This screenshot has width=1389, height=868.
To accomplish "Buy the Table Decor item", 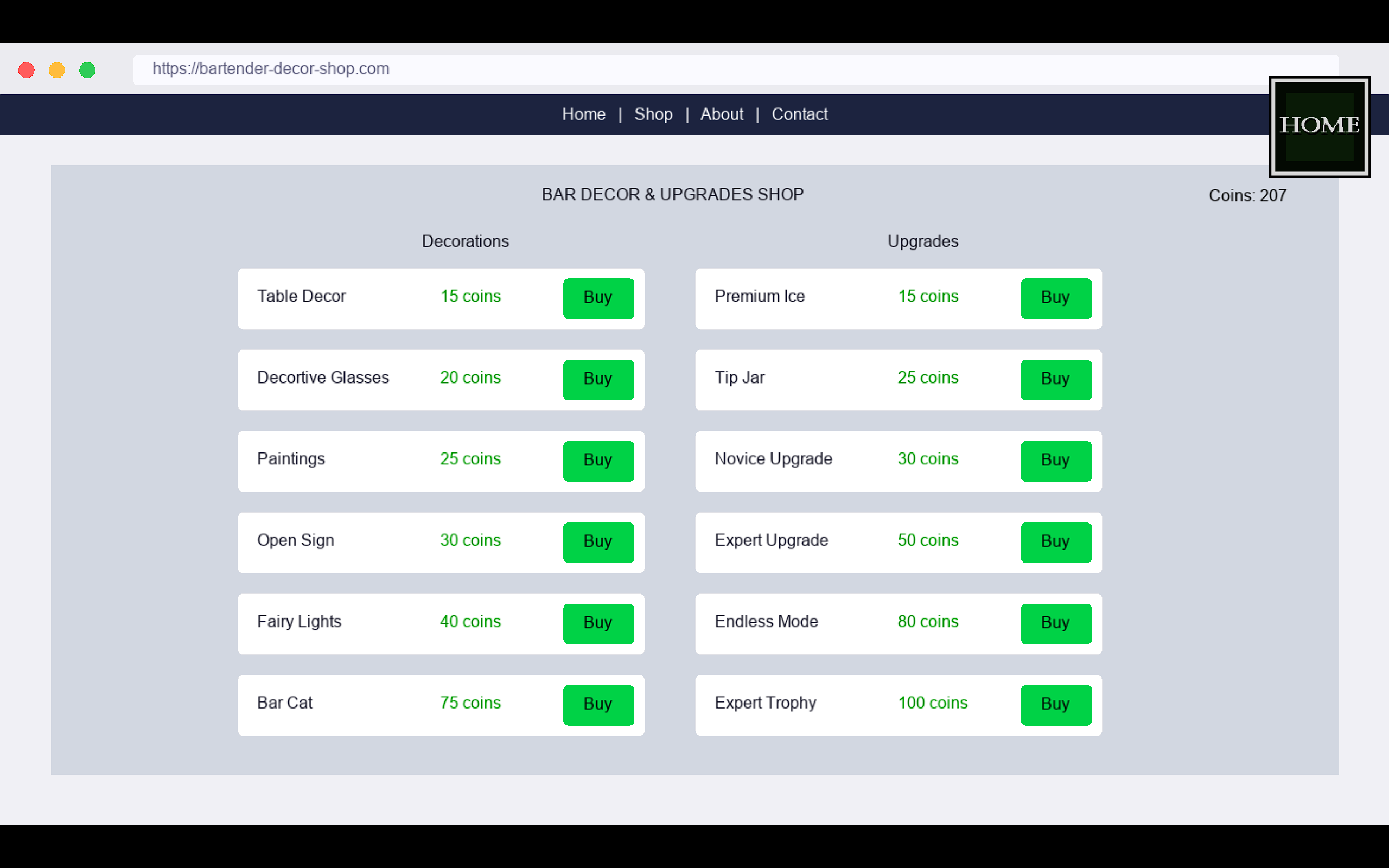I will pos(598,298).
